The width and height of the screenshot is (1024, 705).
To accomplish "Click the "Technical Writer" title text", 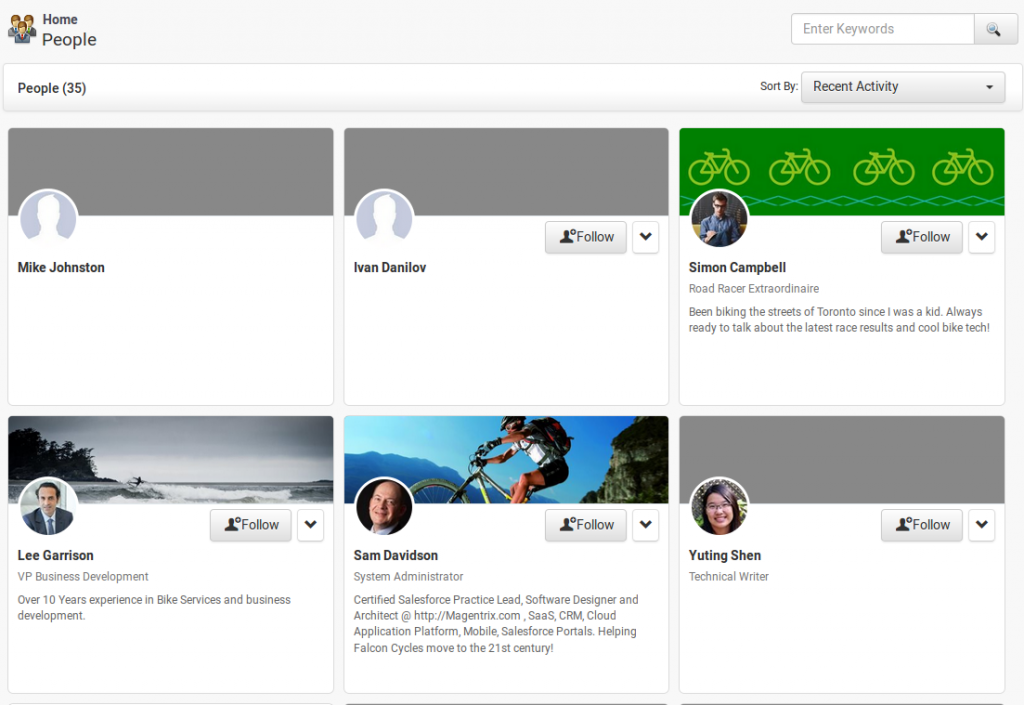I will (x=729, y=576).
